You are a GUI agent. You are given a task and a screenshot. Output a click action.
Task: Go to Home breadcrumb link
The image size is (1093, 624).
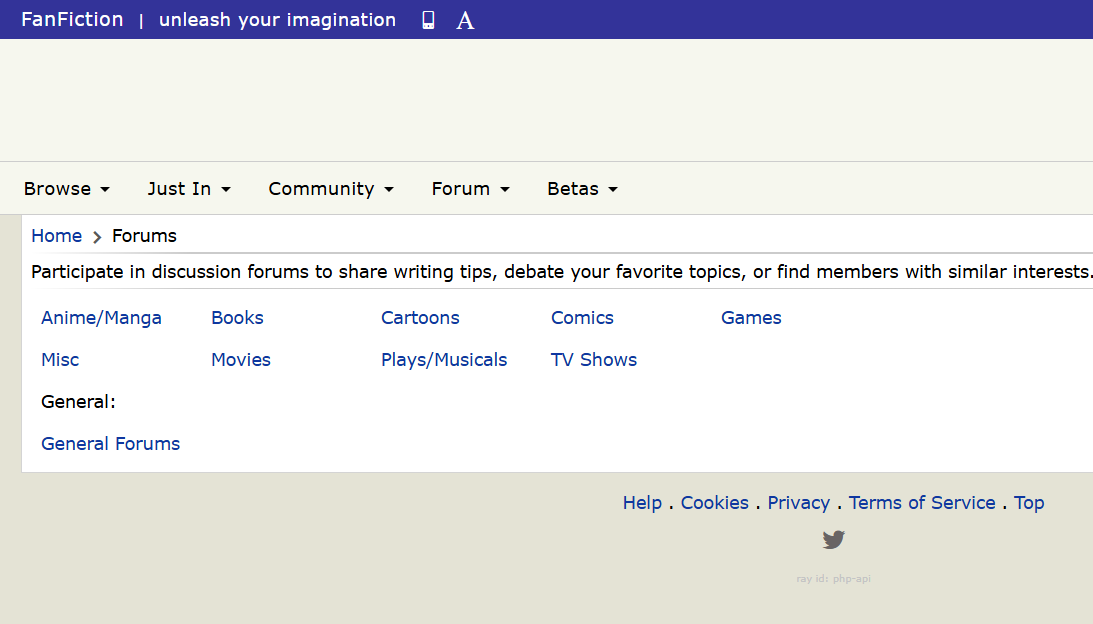click(56, 236)
